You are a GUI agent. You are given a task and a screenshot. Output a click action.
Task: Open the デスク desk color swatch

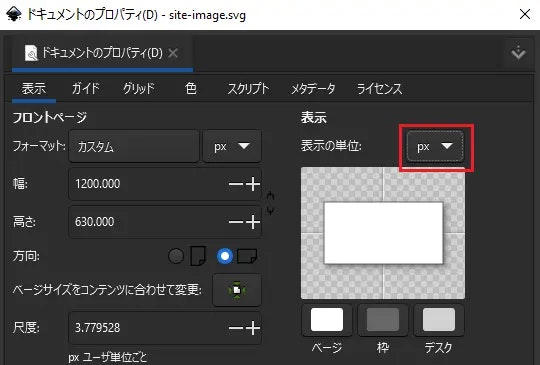point(439,320)
